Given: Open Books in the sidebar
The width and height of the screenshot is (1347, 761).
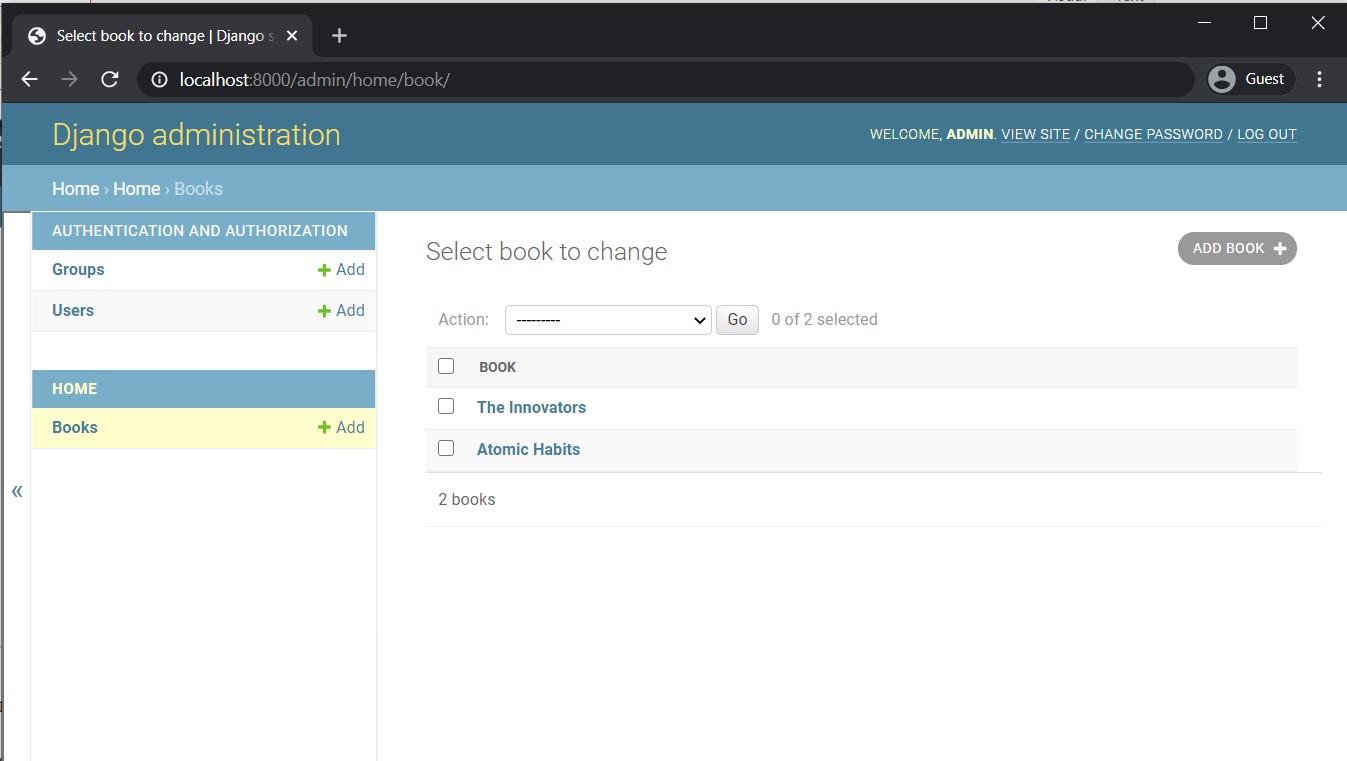Looking at the screenshot, I should pyautogui.click(x=75, y=428).
